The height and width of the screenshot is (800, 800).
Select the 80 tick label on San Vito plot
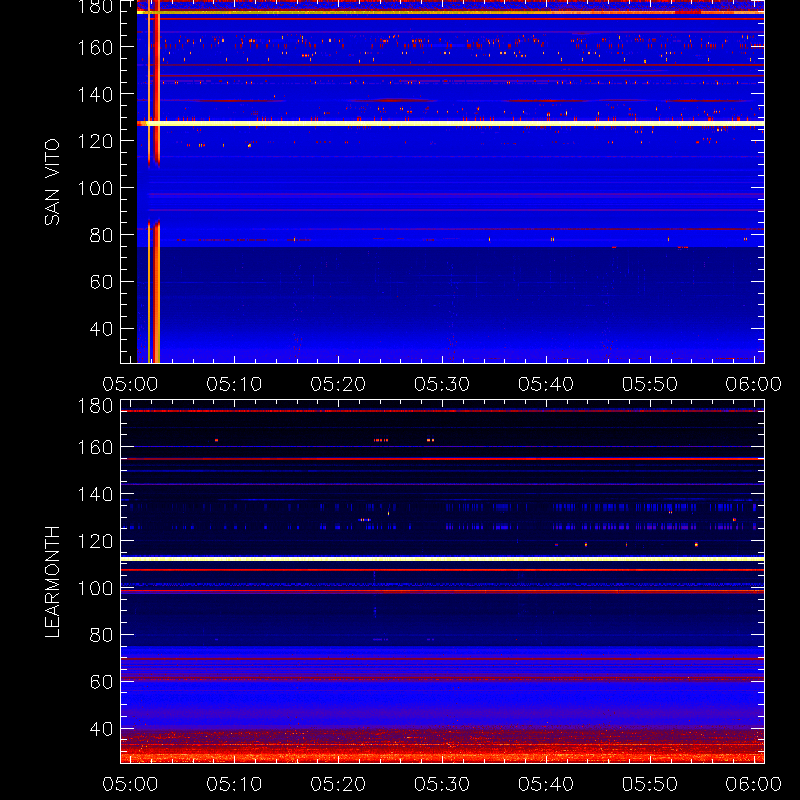(101, 235)
